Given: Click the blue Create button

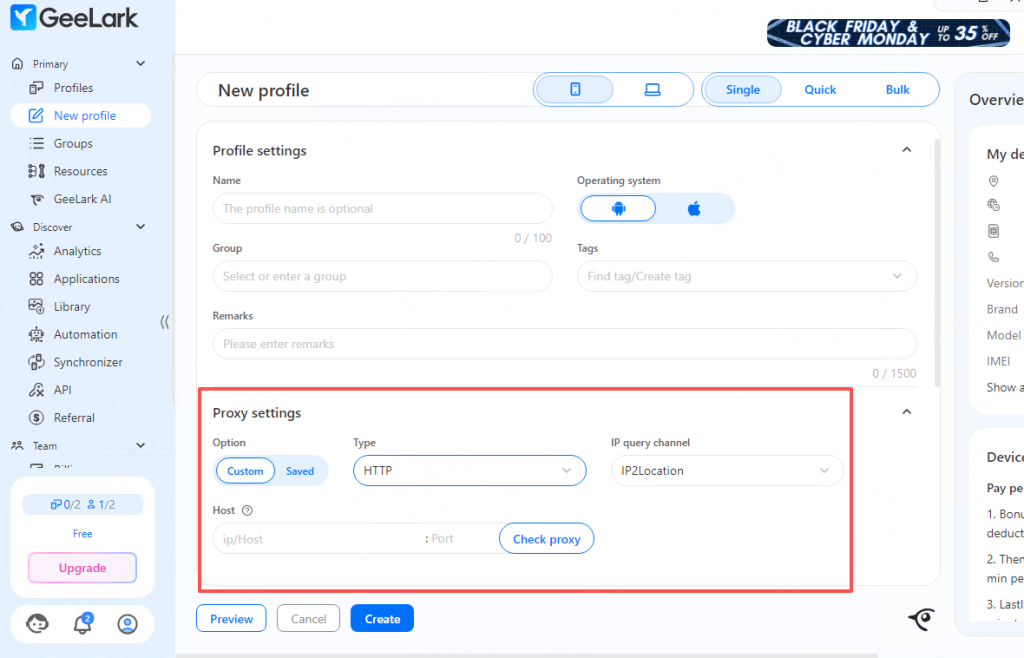Looking at the screenshot, I should click(382, 619).
